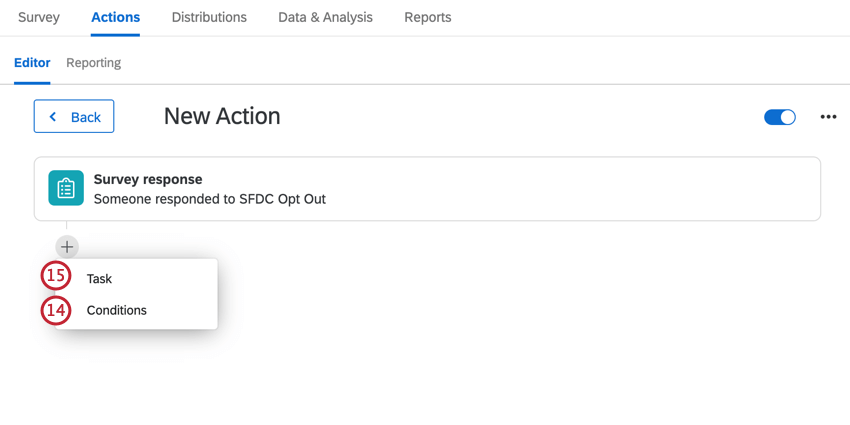This screenshot has width=850, height=425.
Task: Click the New Action title to rename
Action: coord(222,116)
